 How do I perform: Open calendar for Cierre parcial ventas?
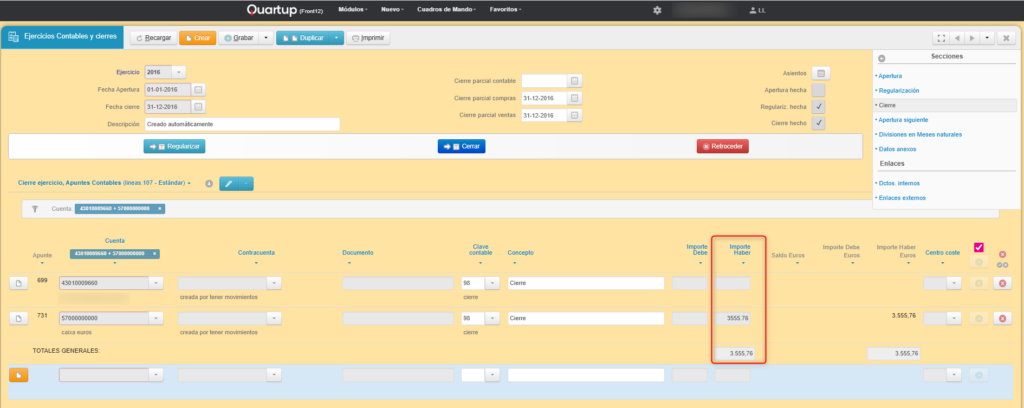coord(574,115)
